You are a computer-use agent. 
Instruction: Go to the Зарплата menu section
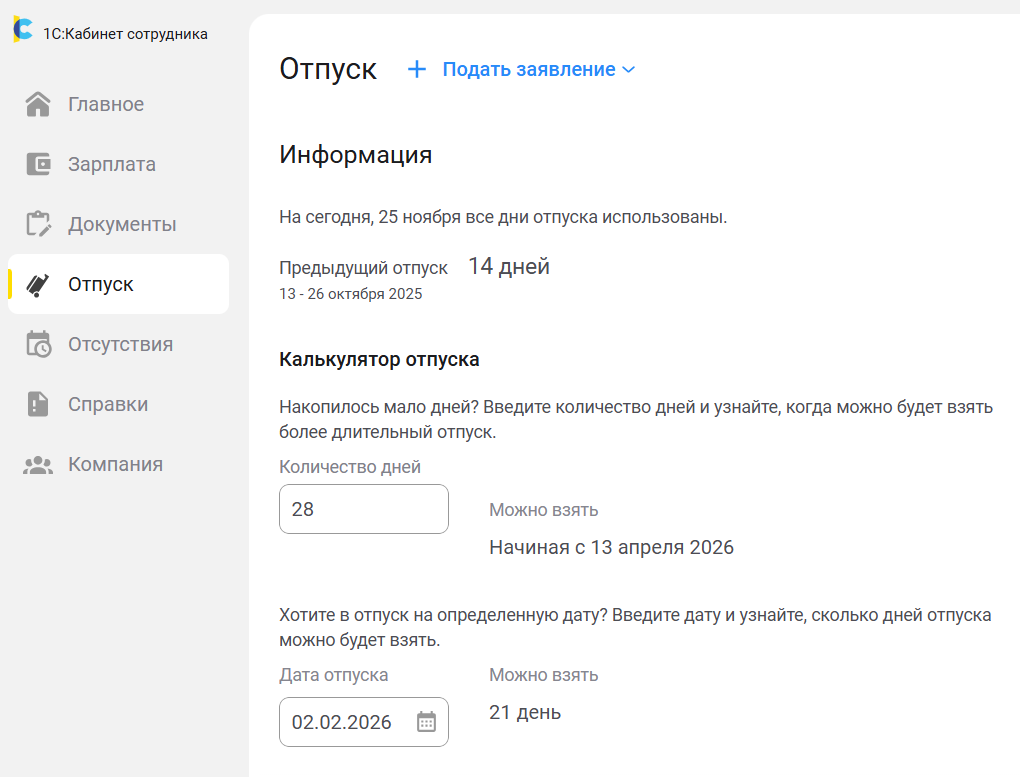coord(112,164)
